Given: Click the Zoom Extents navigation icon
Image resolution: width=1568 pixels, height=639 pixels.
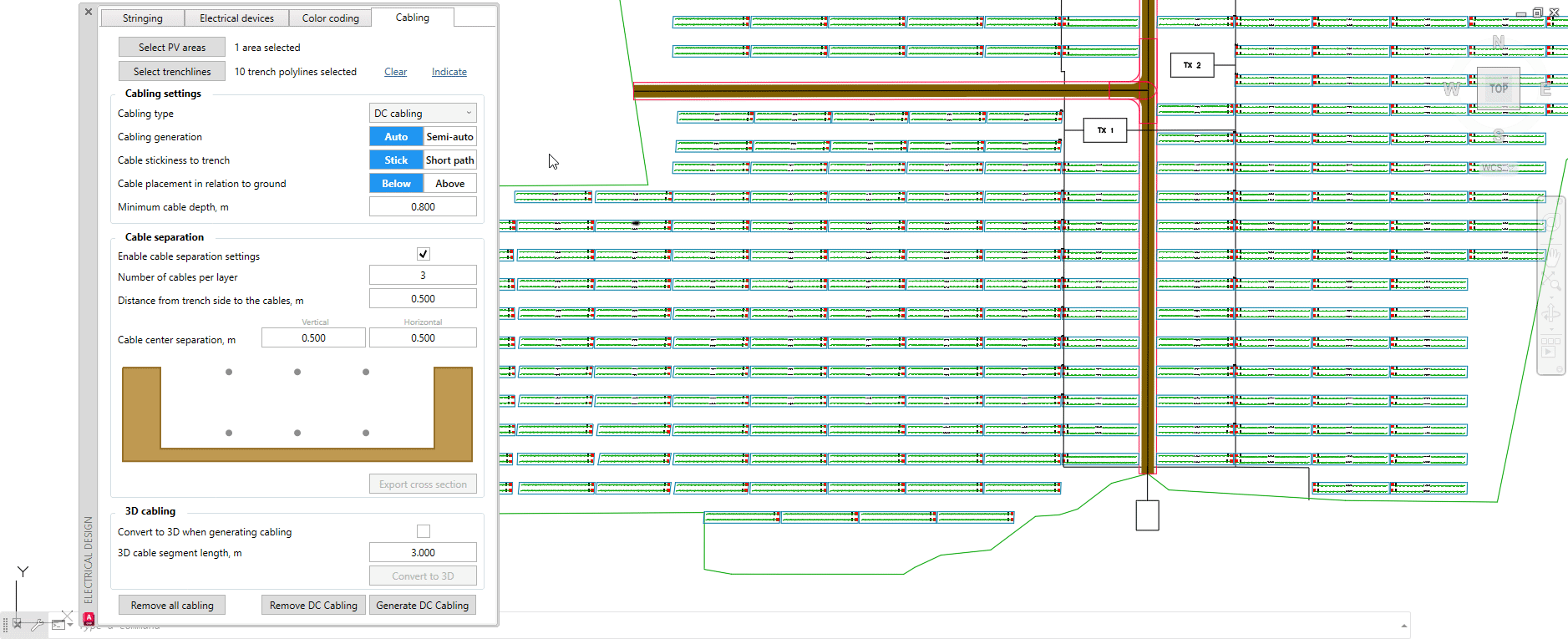Looking at the screenshot, I should click(1551, 282).
